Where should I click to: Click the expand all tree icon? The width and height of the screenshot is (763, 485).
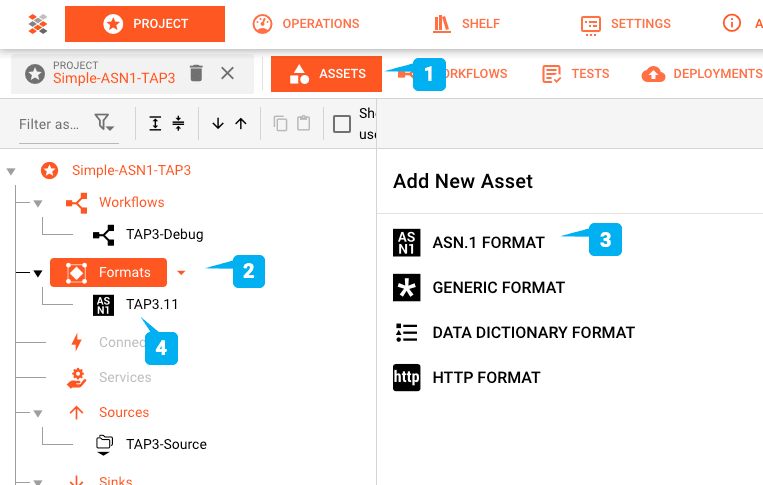155,124
